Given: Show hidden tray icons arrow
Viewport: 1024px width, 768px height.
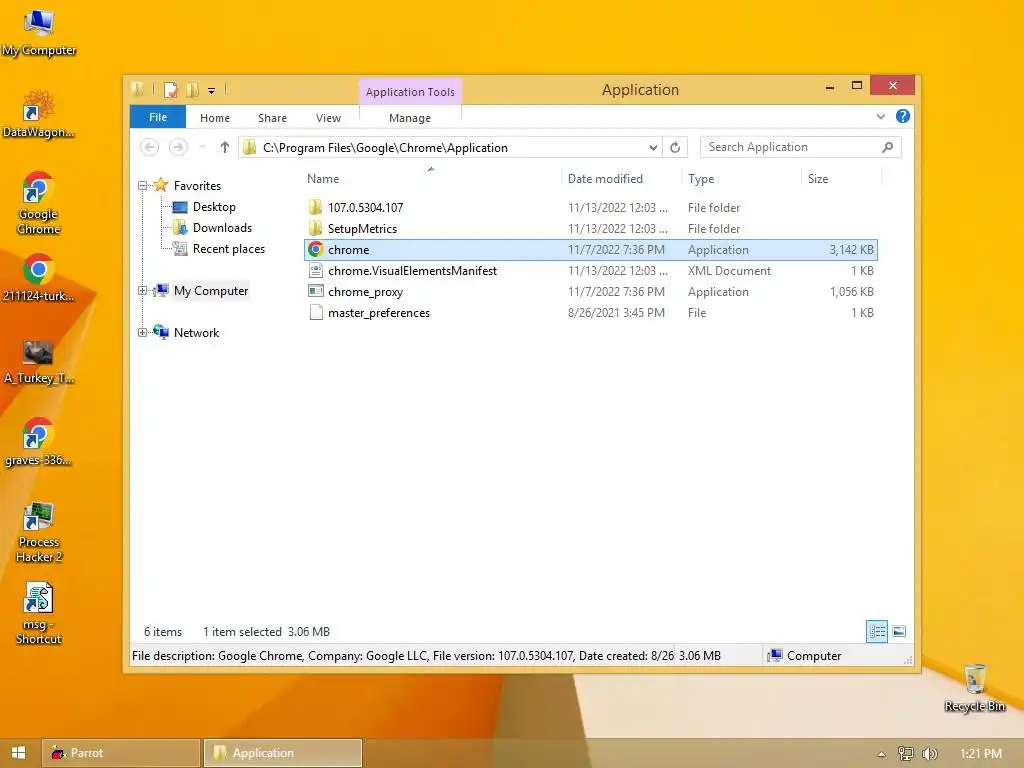Looking at the screenshot, I should [x=882, y=754].
